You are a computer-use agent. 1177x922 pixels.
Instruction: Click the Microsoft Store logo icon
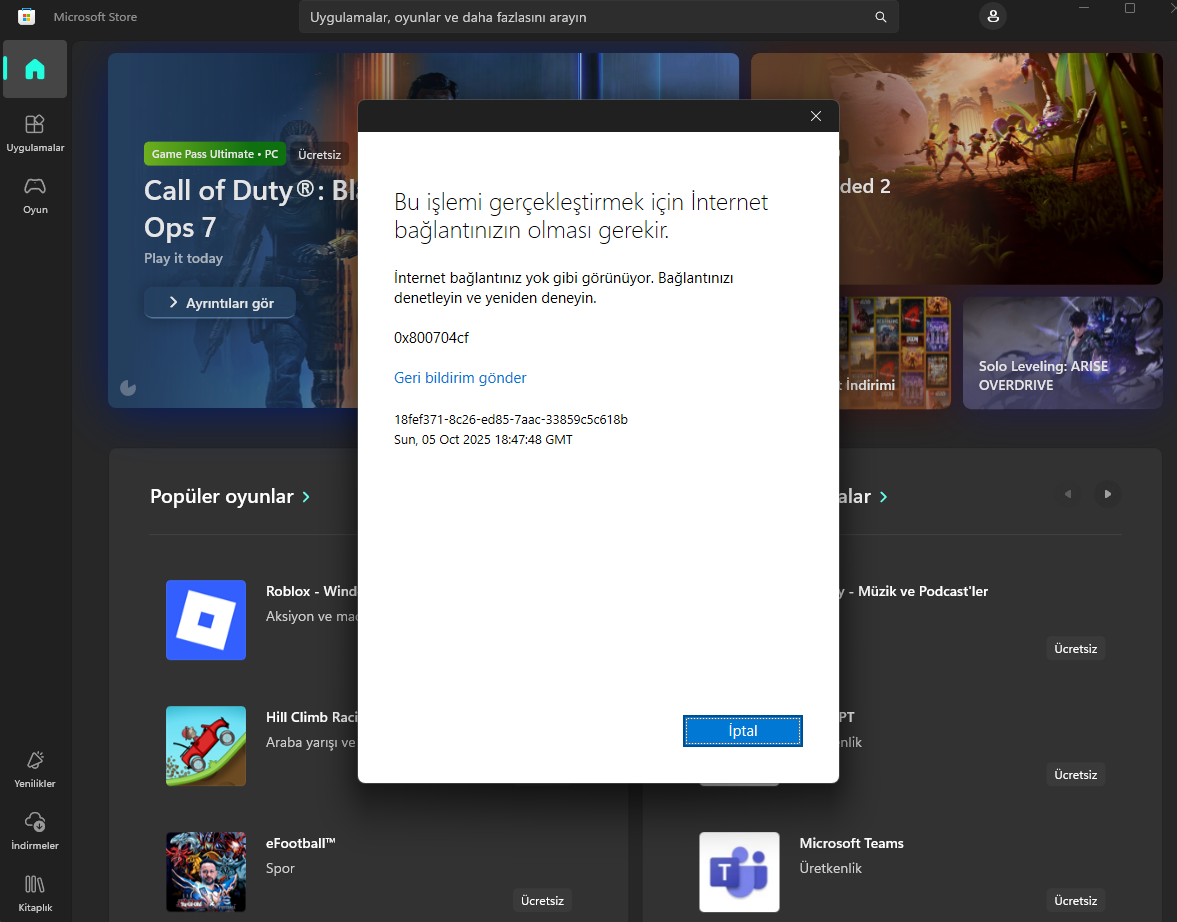(26, 17)
